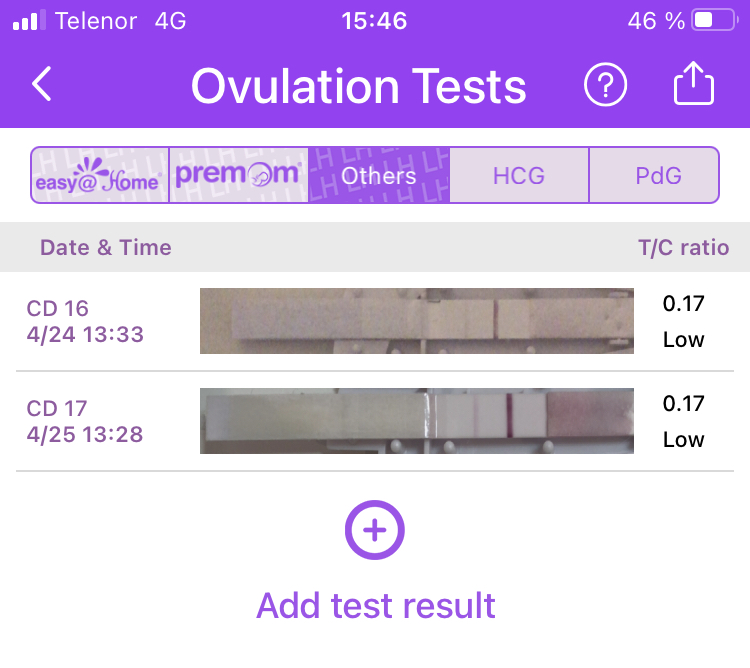Tap the battery icon in status bar
The width and height of the screenshot is (750, 668).
(x=715, y=21)
